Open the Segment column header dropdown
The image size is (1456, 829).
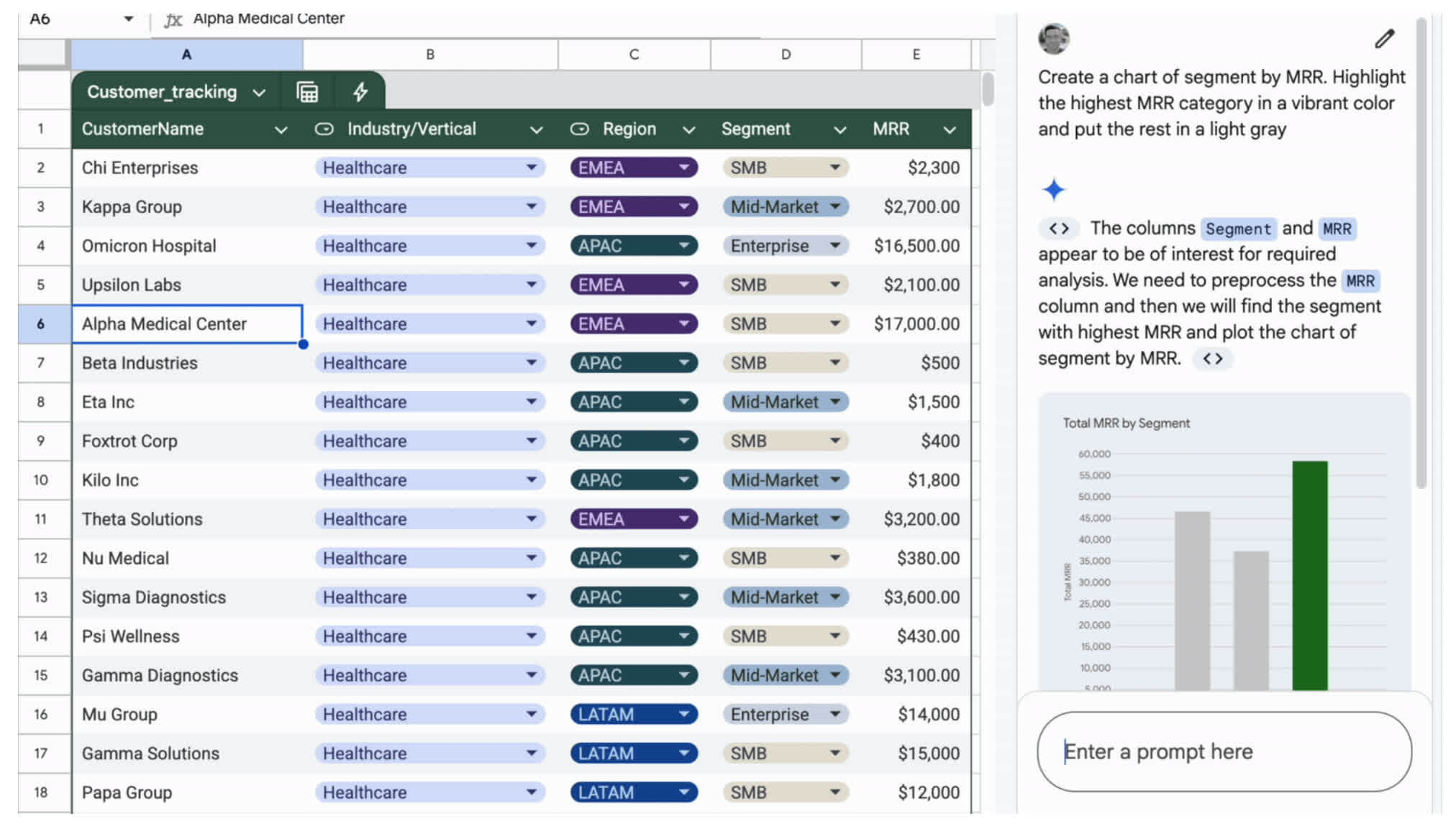click(840, 130)
